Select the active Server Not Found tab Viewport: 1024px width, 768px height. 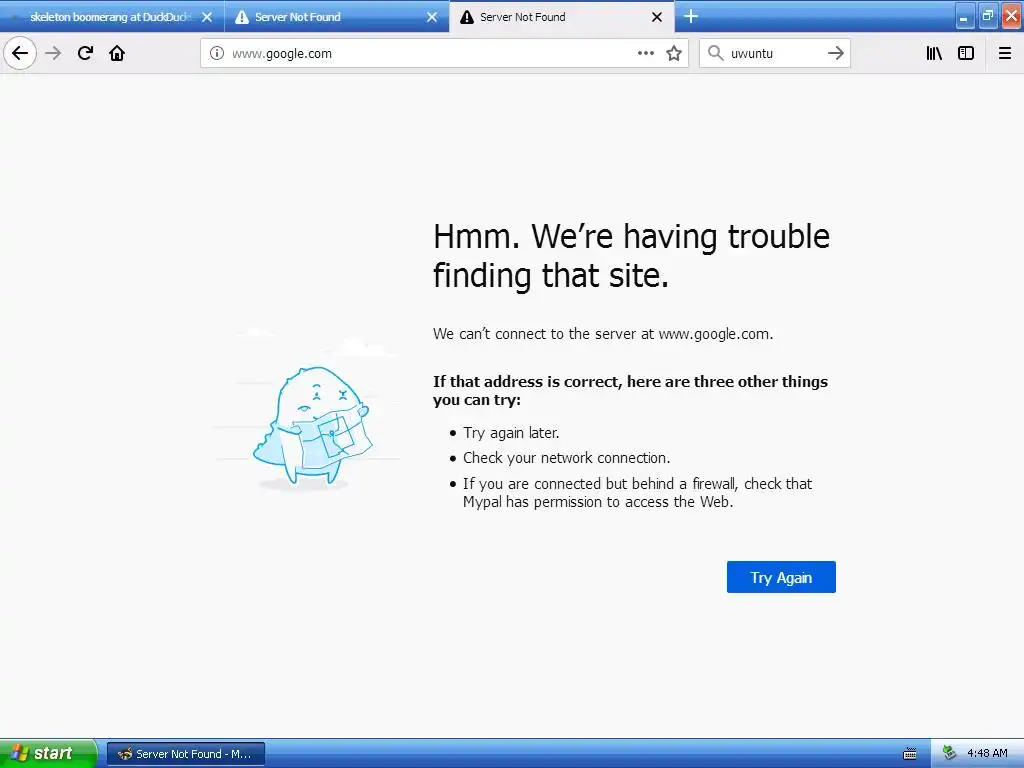click(x=562, y=17)
